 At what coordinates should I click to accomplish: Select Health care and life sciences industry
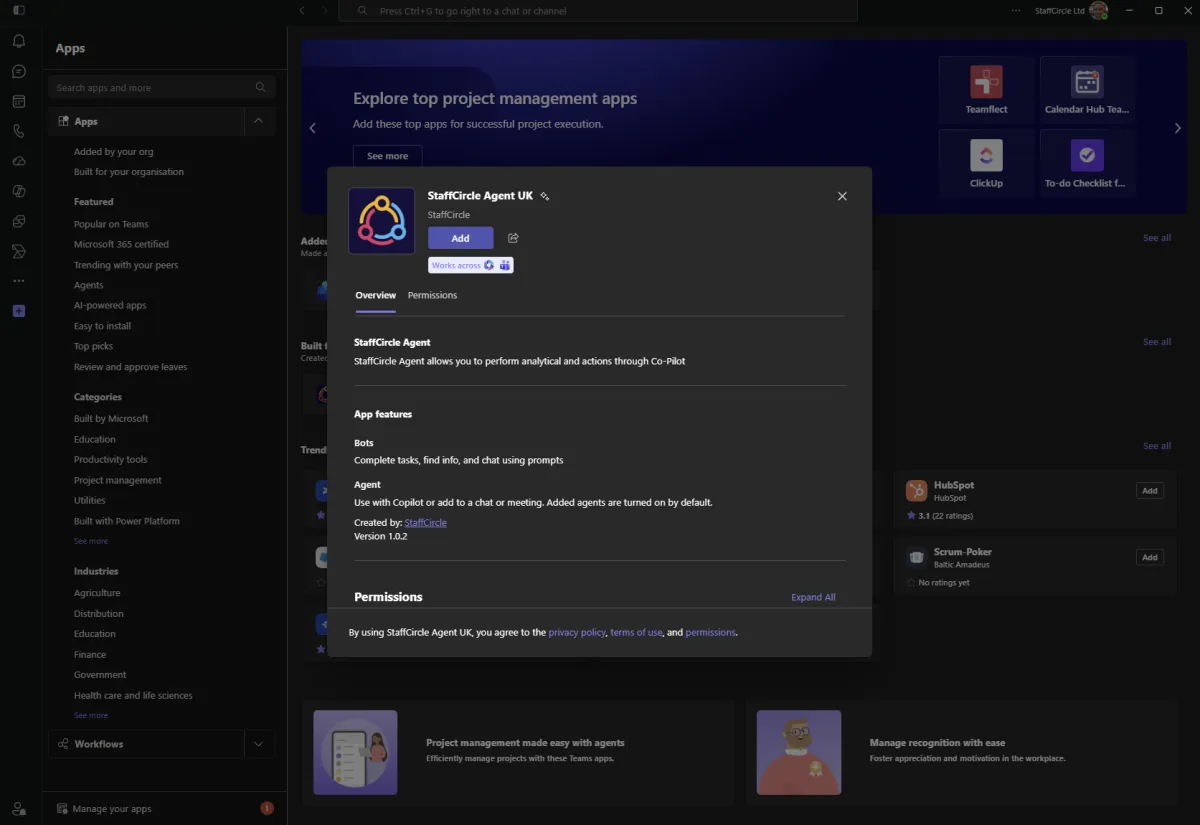(x=133, y=695)
